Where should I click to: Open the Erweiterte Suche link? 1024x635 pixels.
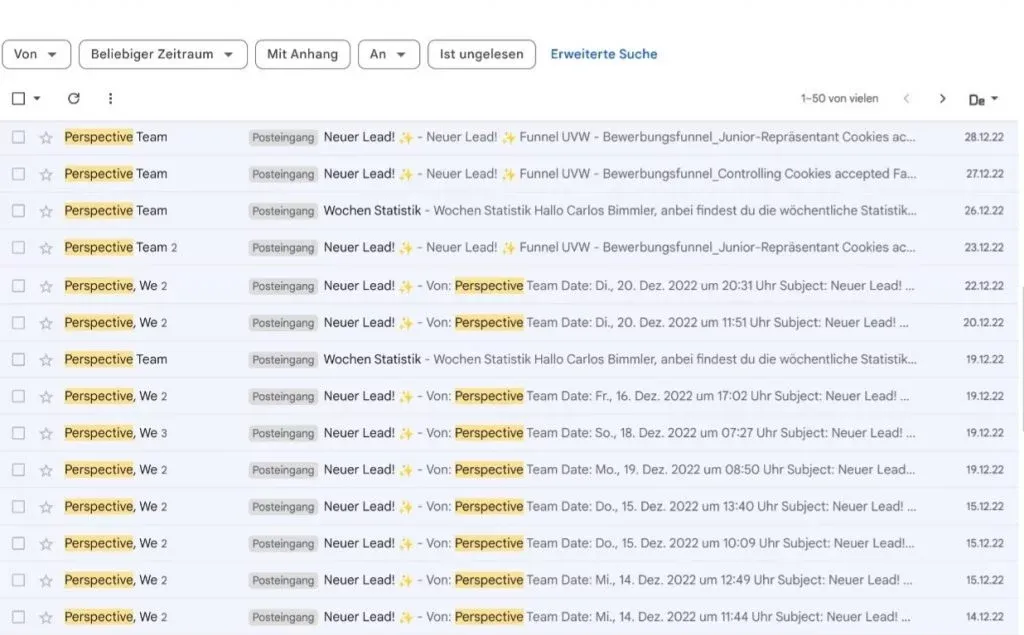click(603, 54)
